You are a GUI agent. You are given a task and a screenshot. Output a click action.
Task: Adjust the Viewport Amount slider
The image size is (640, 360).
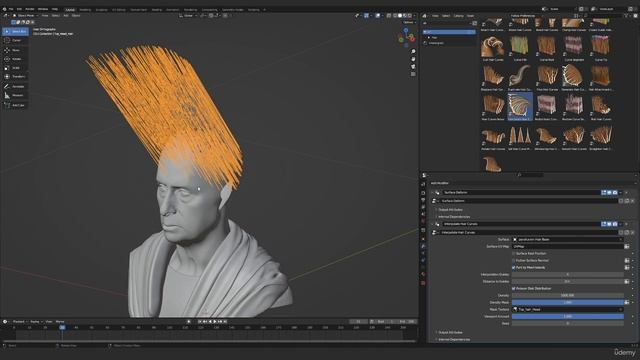[x=568, y=316]
